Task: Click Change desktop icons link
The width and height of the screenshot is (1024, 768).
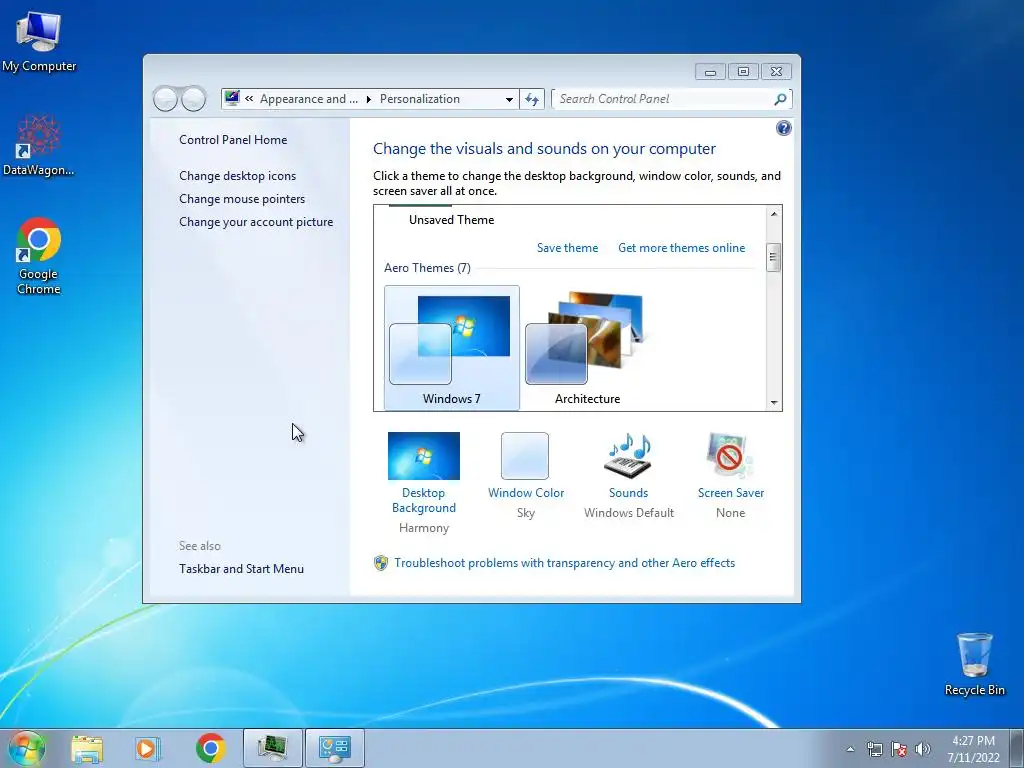Action: pyautogui.click(x=238, y=176)
